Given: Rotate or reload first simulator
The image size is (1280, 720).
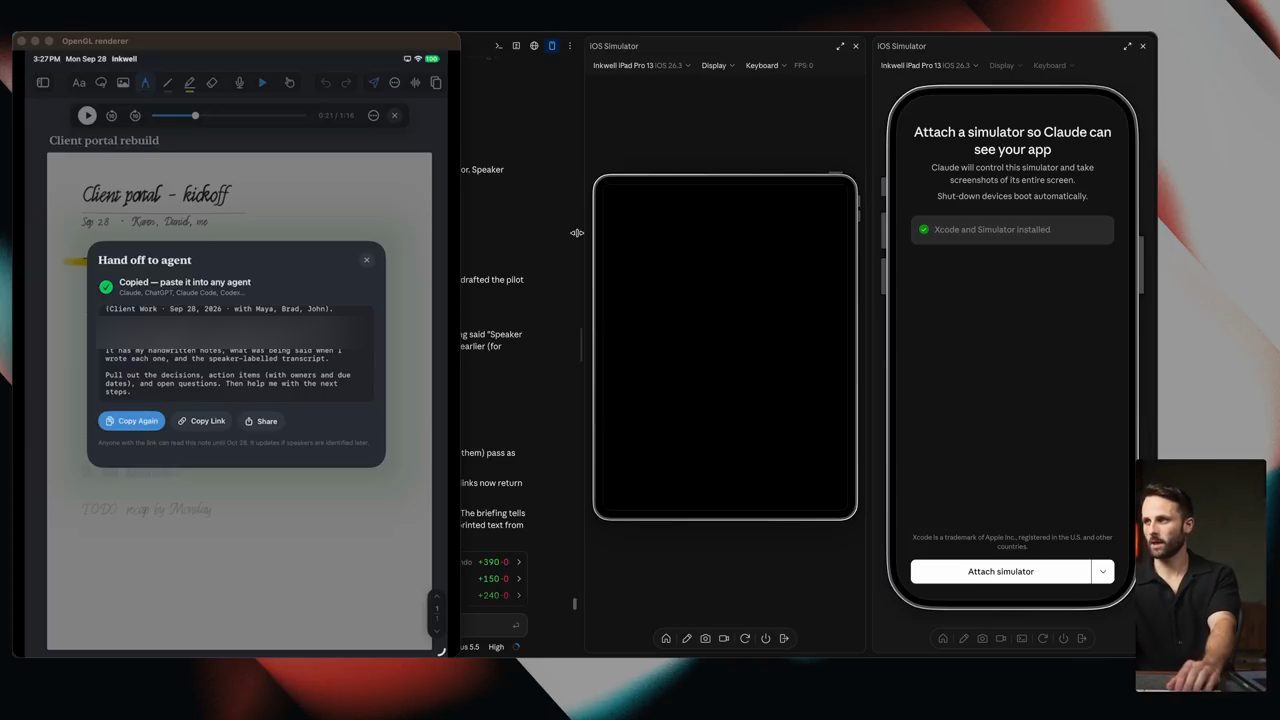Looking at the screenshot, I should coord(745,638).
